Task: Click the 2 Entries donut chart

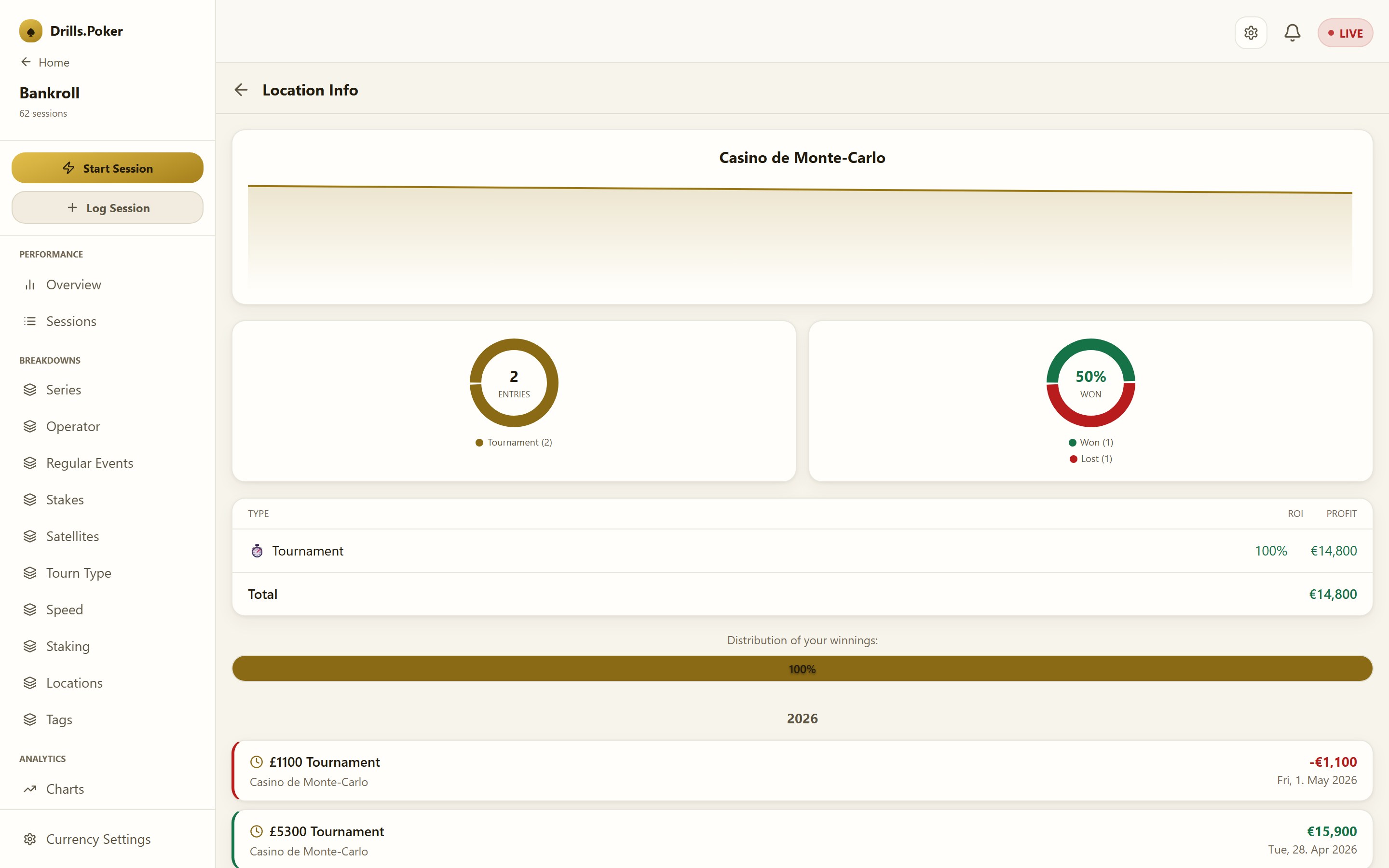Action: [514, 383]
